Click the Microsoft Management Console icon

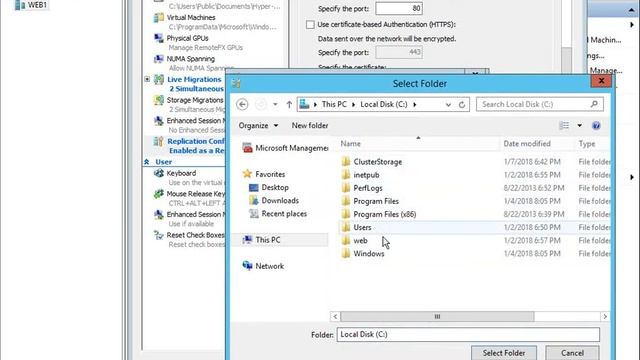(247, 148)
